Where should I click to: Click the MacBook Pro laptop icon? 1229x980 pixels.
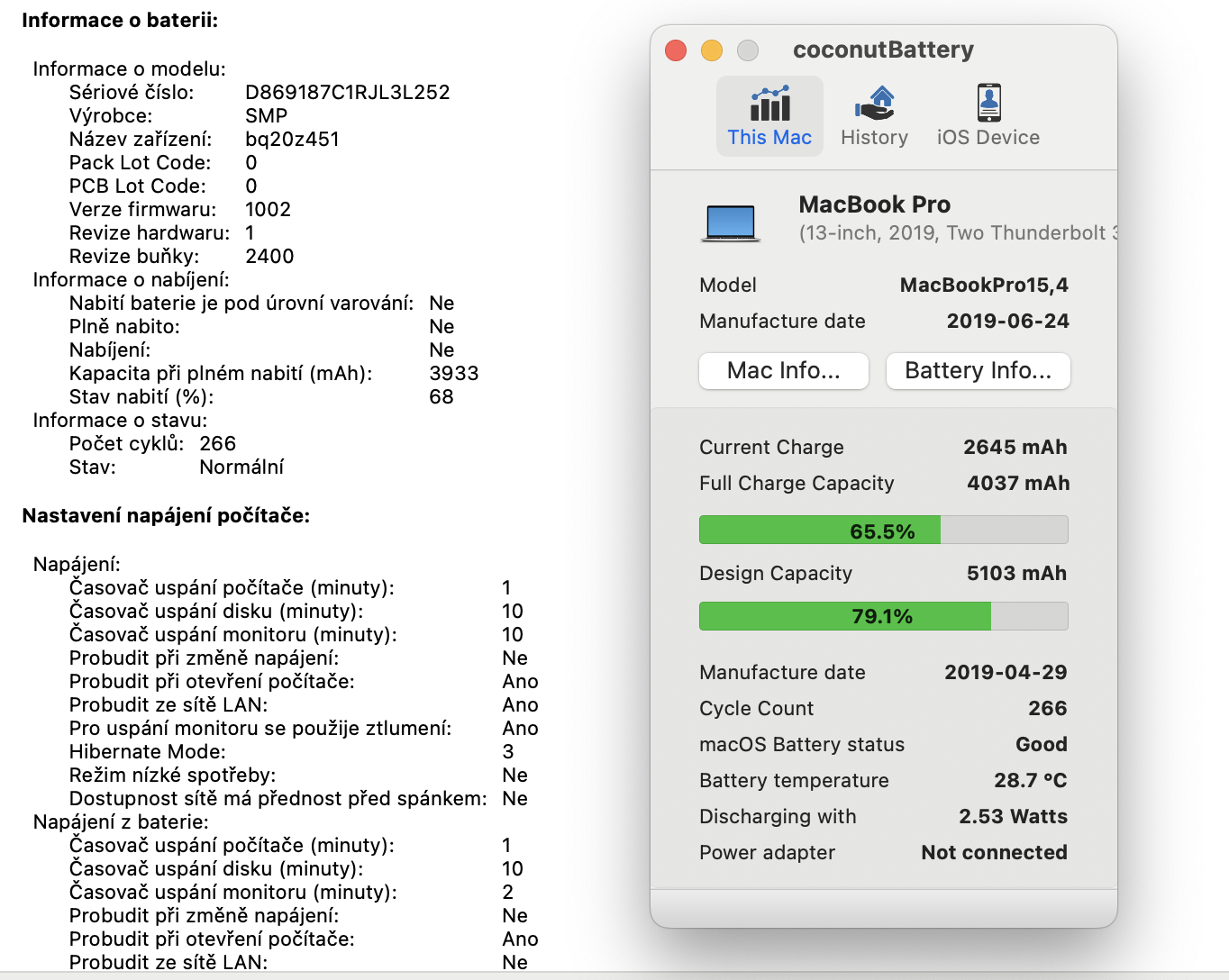pyautogui.click(x=731, y=222)
